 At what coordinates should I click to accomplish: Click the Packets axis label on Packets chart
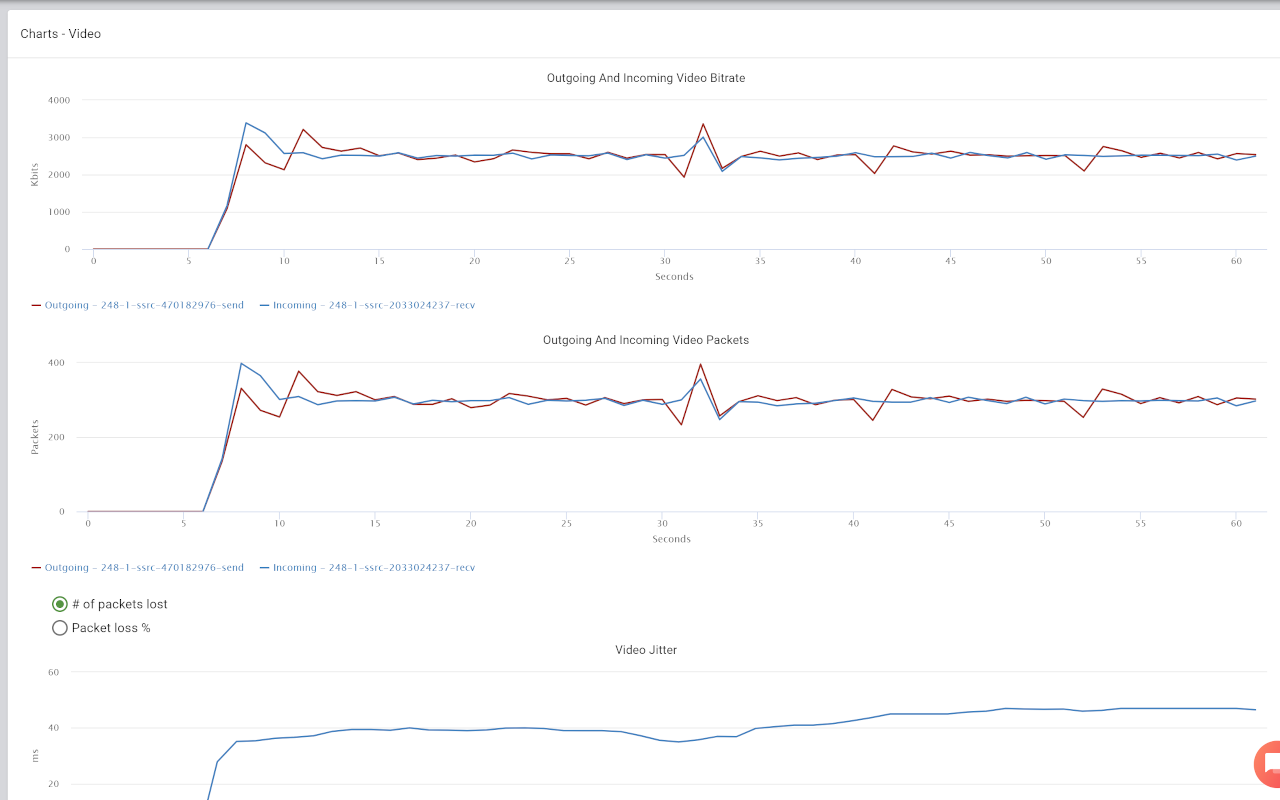pyautogui.click(x=33, y=437)
